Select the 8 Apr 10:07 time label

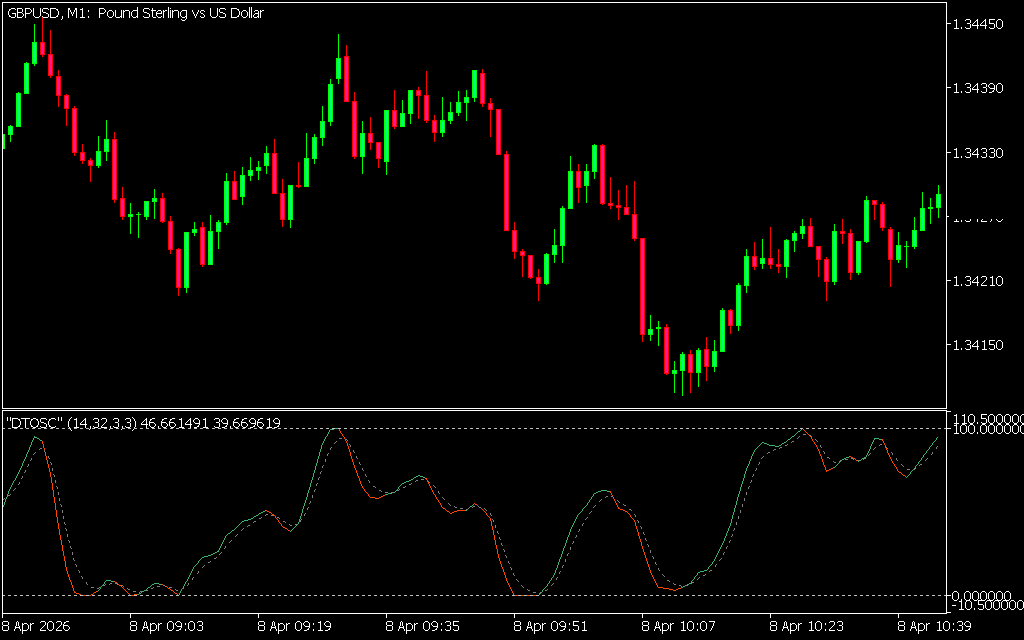pos(678,626)
